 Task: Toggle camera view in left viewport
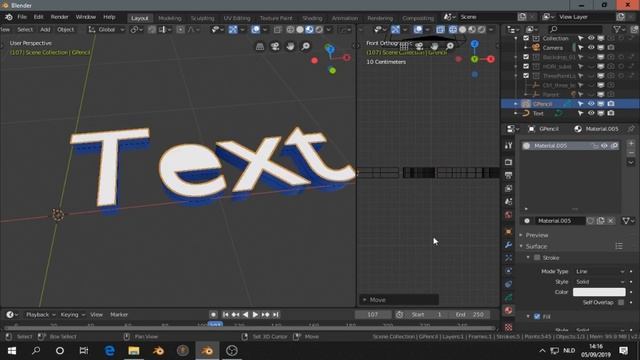point(275,46)
